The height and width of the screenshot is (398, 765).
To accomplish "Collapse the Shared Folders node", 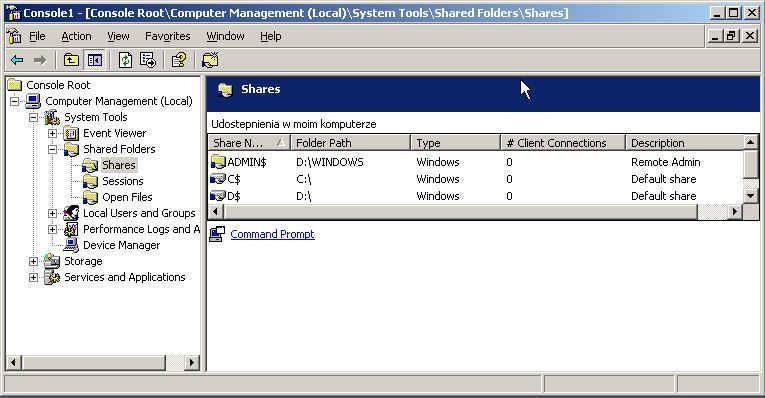I will [52, 150].
